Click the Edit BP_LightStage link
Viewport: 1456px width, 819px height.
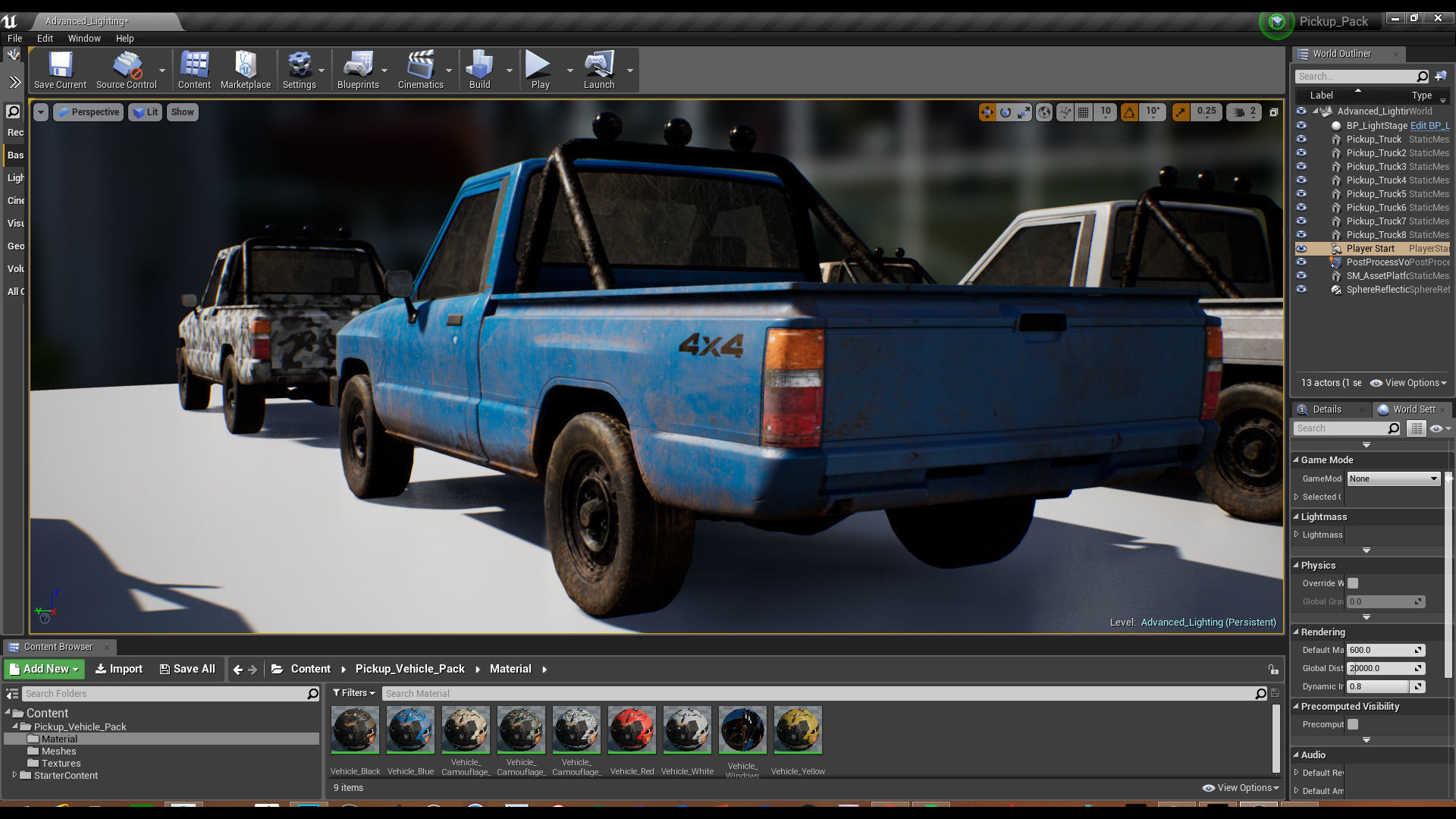tap(1429, 126)
